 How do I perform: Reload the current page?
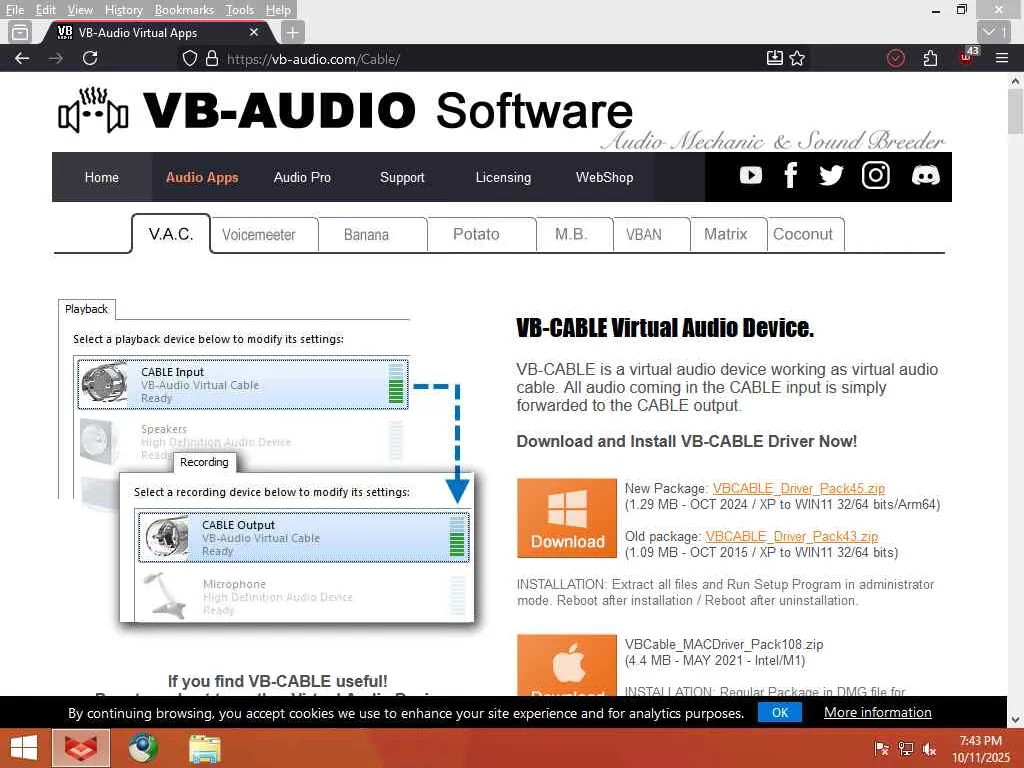[90, 58]
